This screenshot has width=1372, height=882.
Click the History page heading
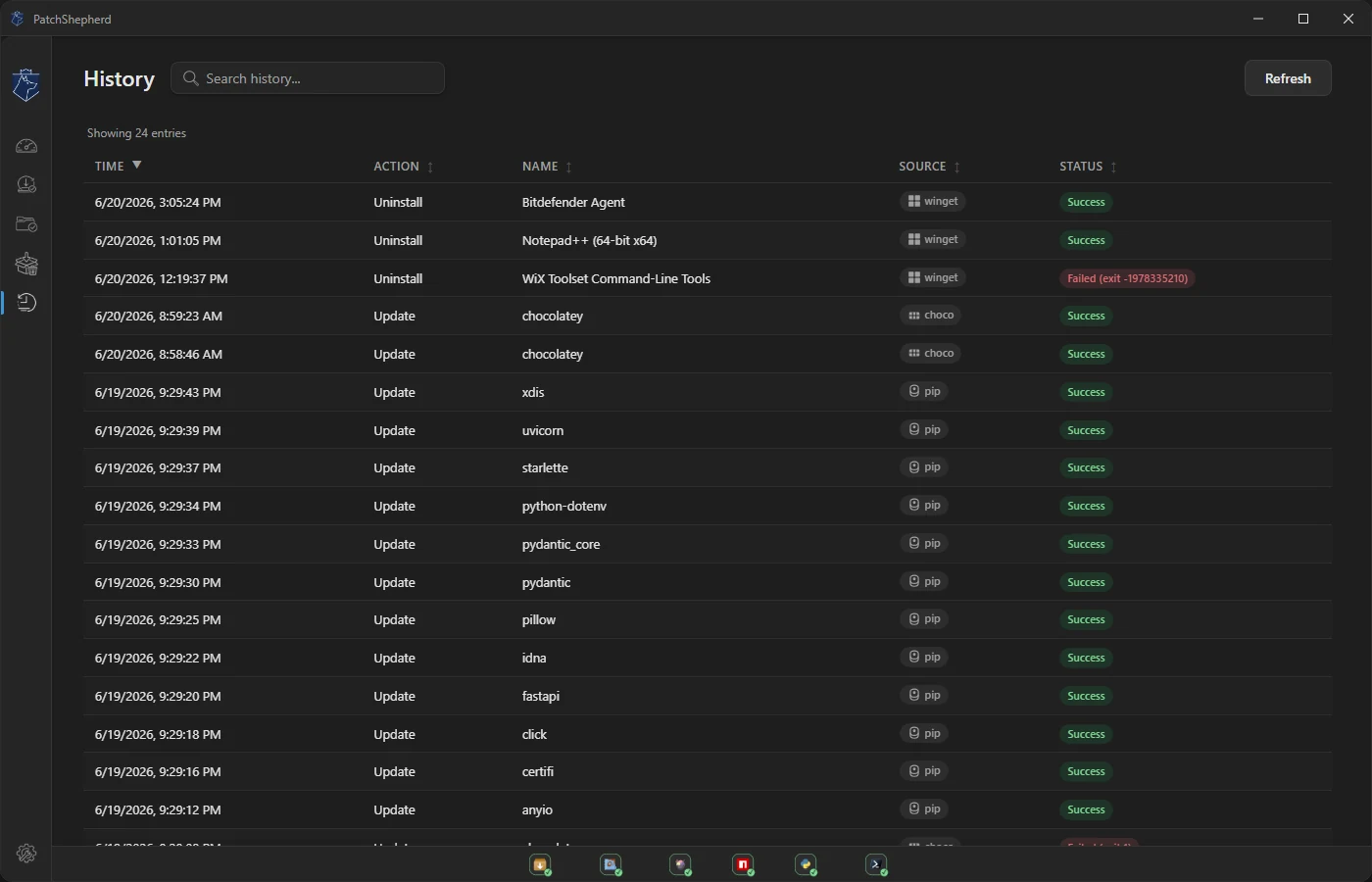click(119, 78)
